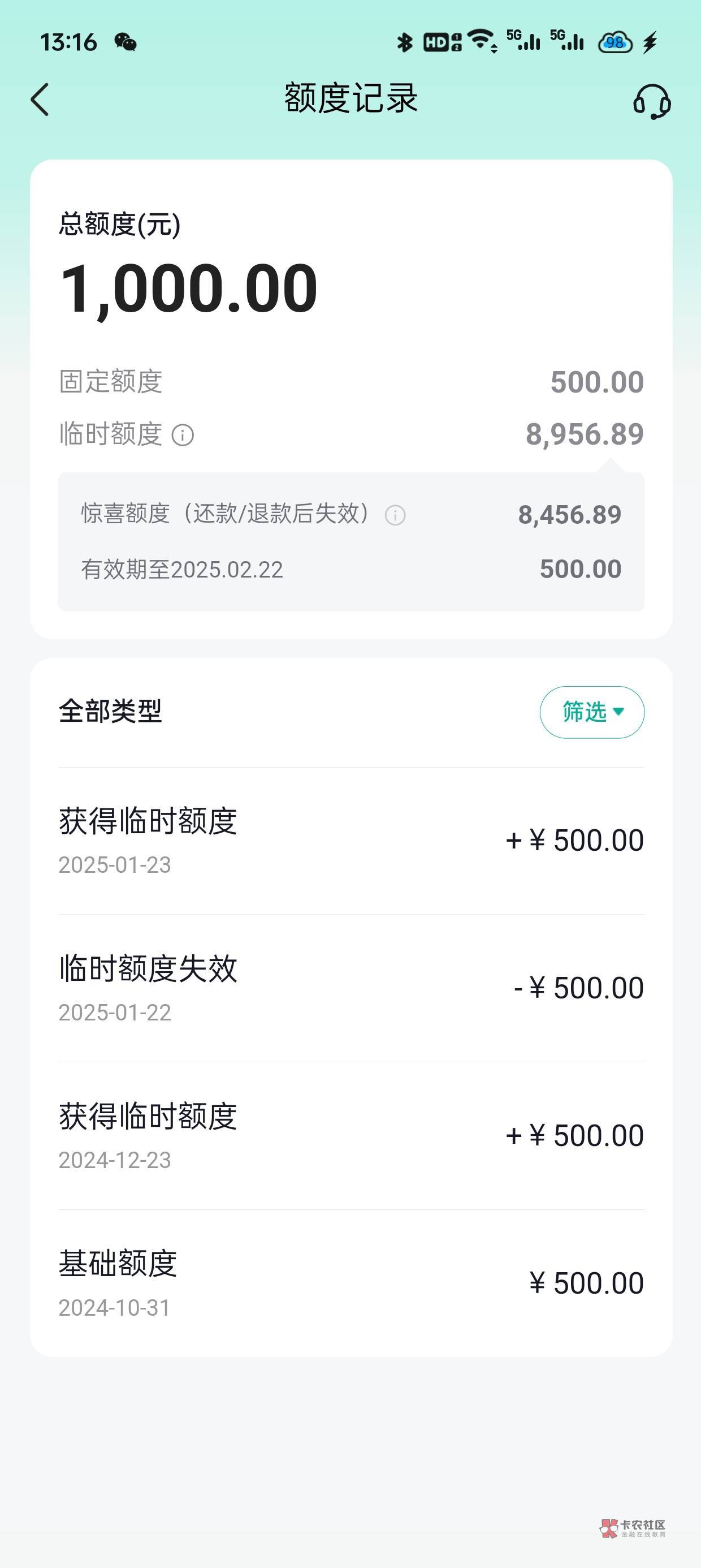Open customer service headset icon
This screenshot has height=1568, width=701.
pyautogui.click(x=652, y=101)
